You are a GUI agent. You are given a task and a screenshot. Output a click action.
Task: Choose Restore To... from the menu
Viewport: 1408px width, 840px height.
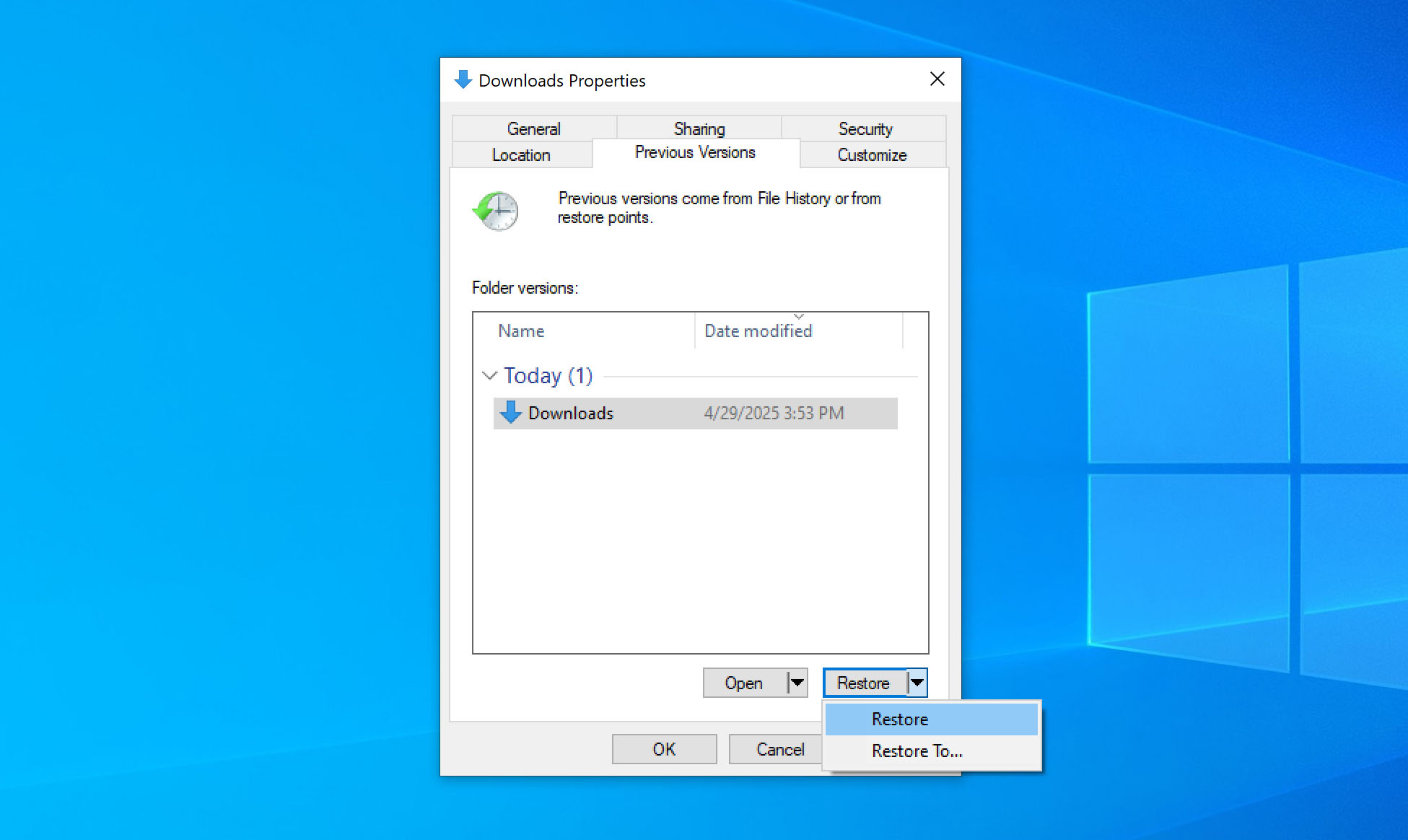(932, 751)
